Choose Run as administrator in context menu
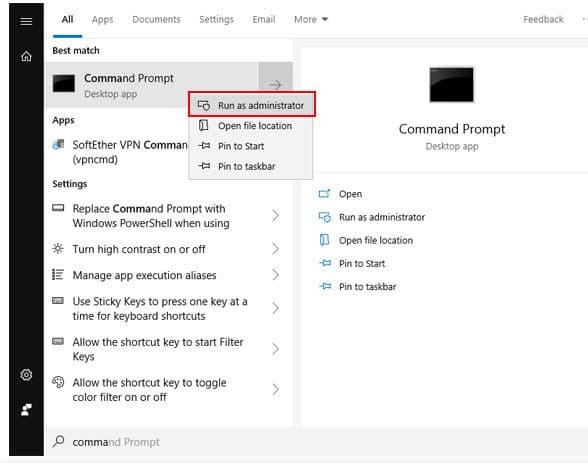588x463 pixels. pos(252,104)
